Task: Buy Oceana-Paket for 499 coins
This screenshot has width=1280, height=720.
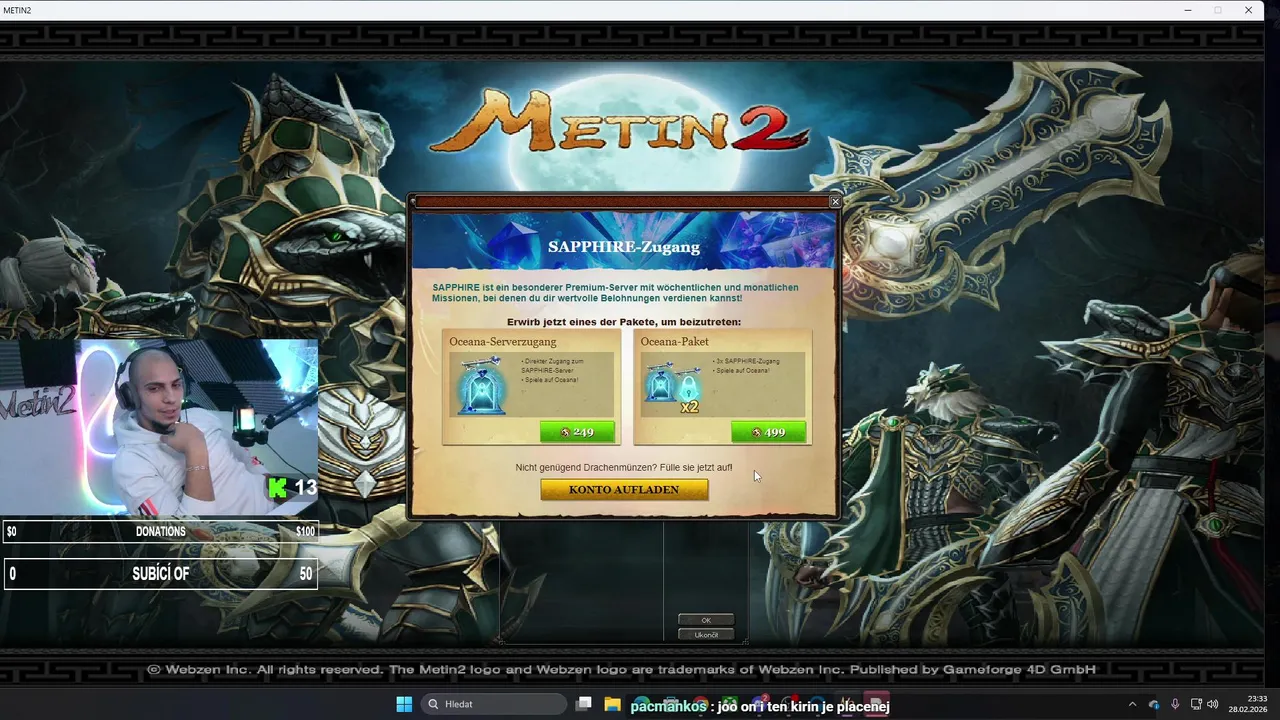Action: pyautogui.click(x=768, y=432)
